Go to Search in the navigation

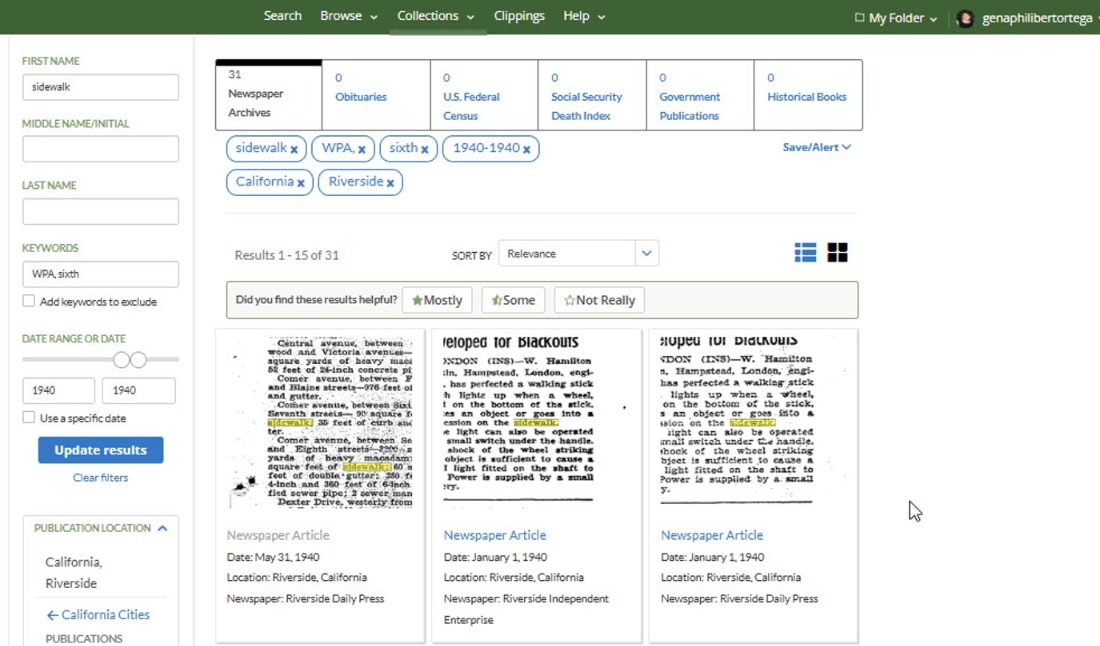[x=283, y=16]
